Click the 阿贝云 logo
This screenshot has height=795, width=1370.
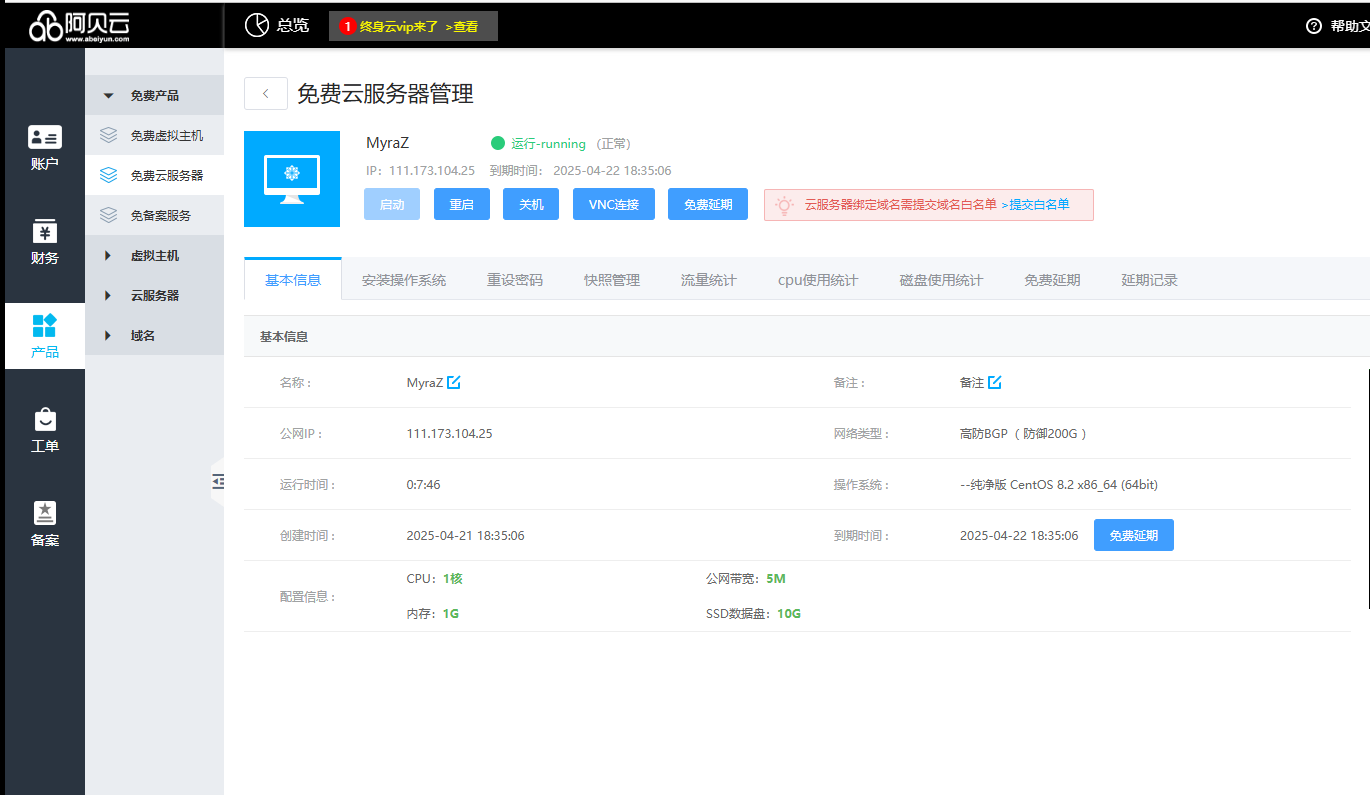(80, 26)
